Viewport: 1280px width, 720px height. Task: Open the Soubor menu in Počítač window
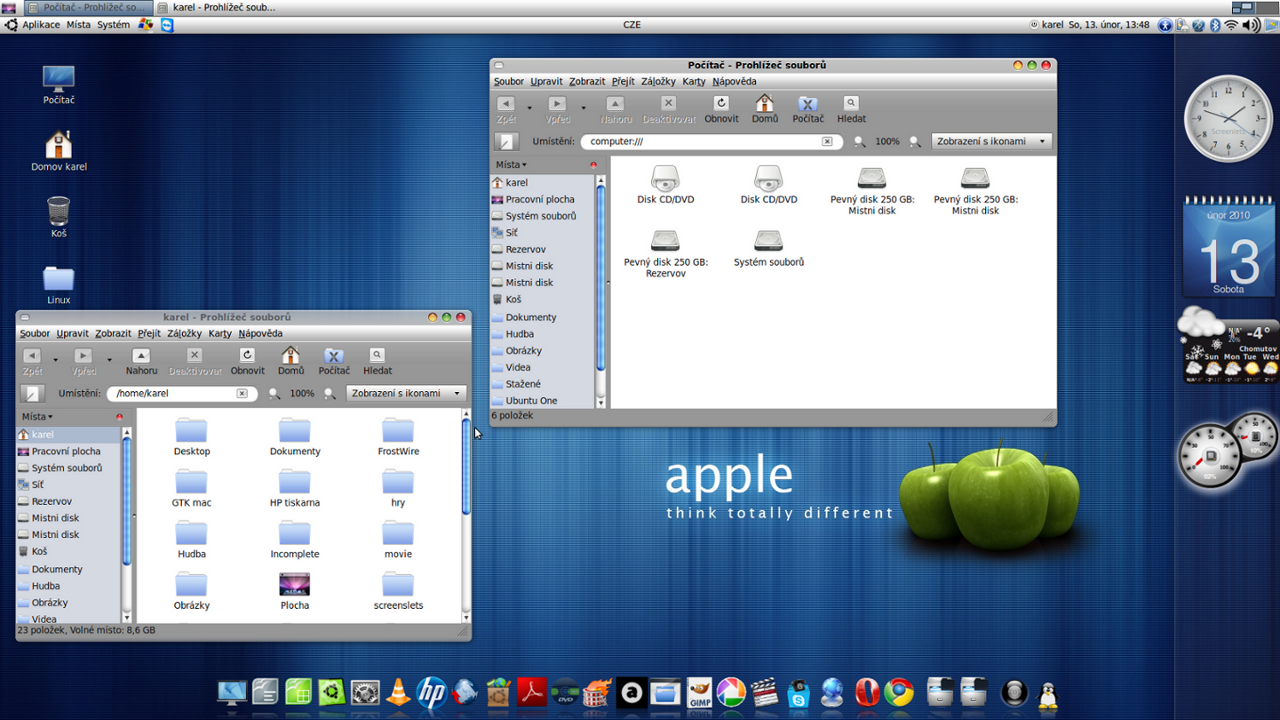[509, 82]
